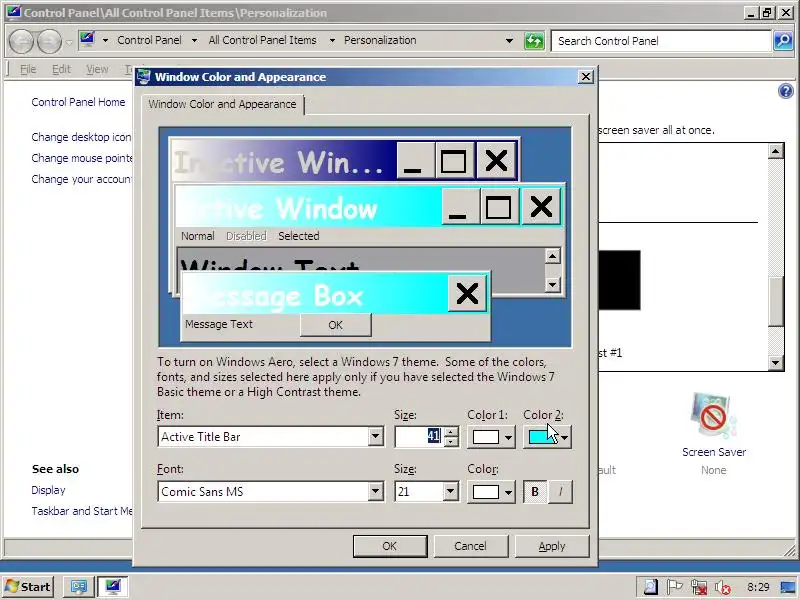Click the Back navigation arrow in Control Panel
The image size is (800, 600).
click(x=21, y=41)
